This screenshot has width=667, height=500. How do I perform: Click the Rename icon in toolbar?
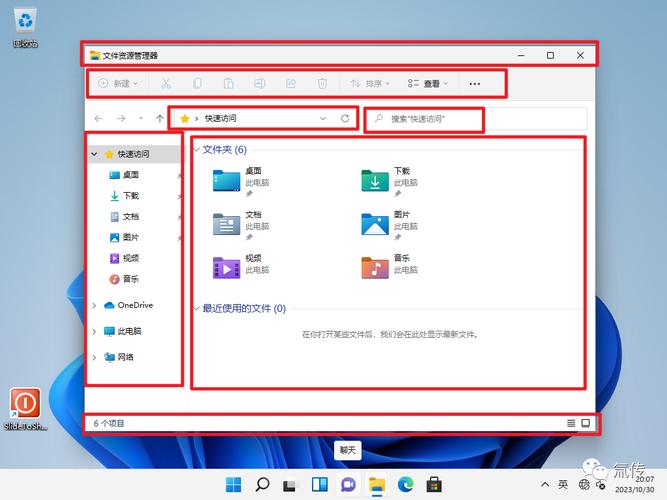click(x=259, y=83)
